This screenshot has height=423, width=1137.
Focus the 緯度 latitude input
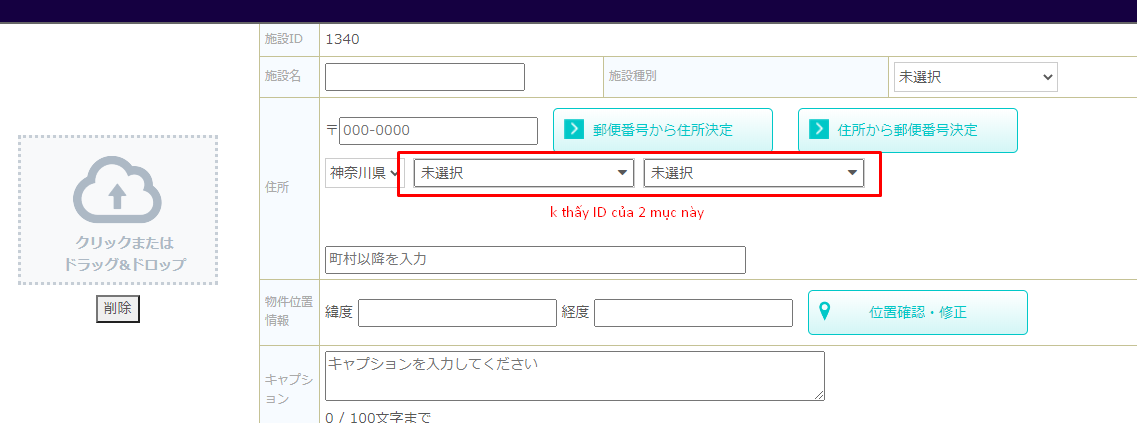click(x=456, y=313)
